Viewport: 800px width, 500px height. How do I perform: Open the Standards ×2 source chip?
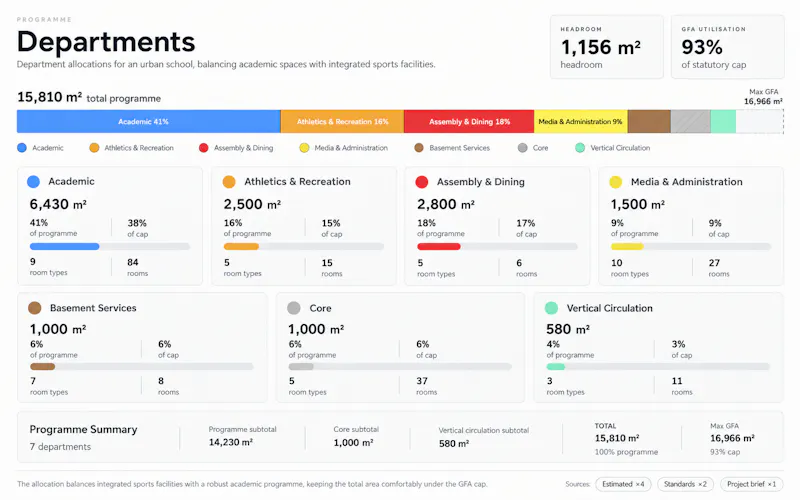pos(685,484)
